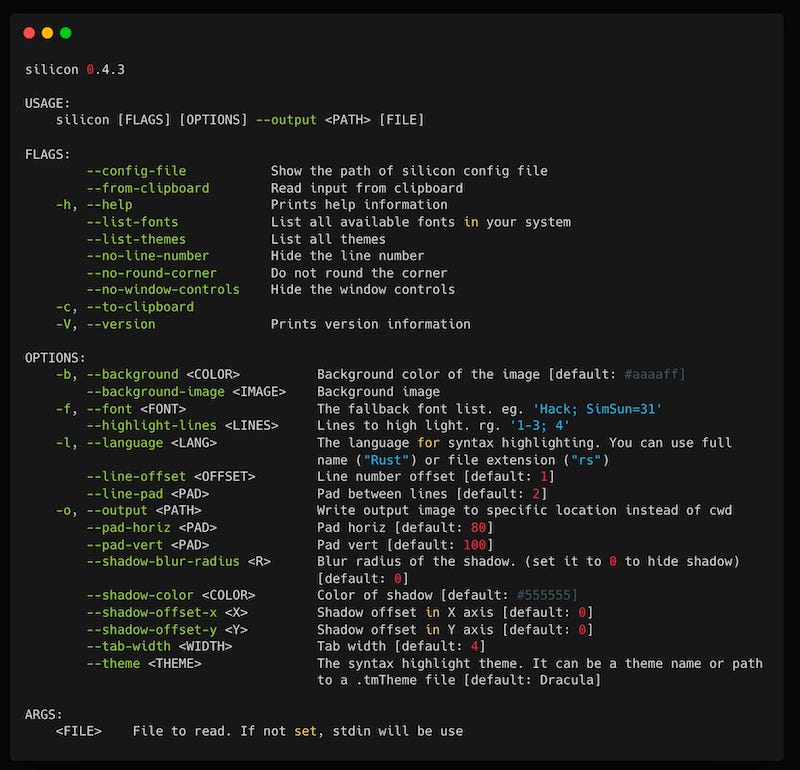800x770 pixels.
Task: Click 'Pad horiz [default: 80]' description
Action: point(405,528)
